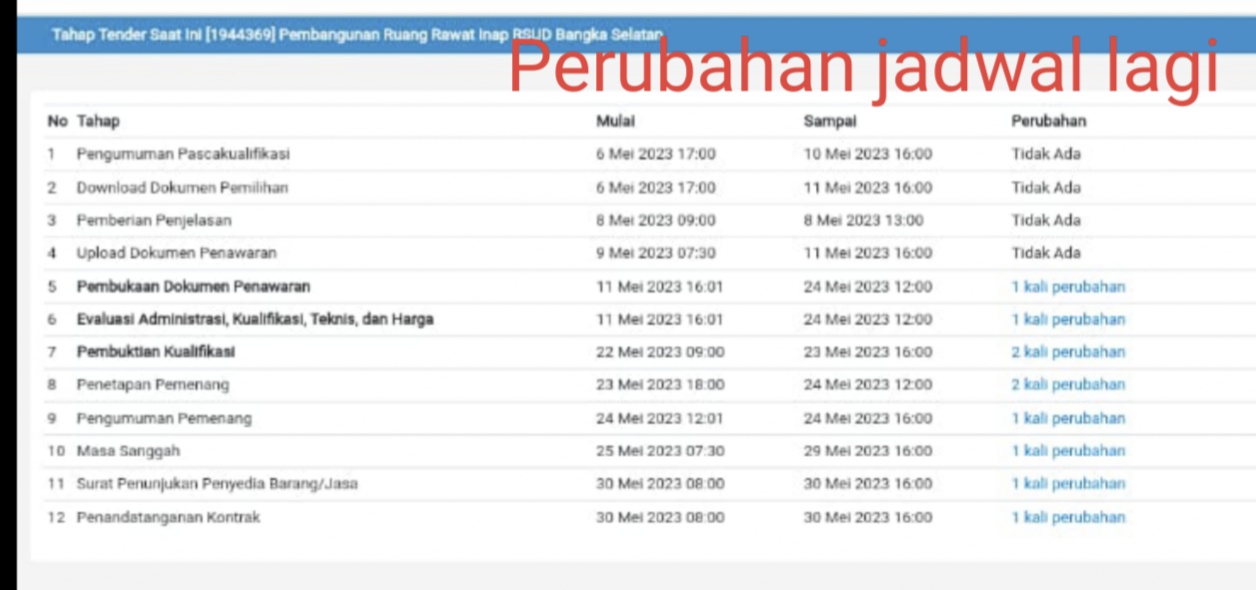Image resolution: width=1256 pixels, height=590 pixels.
Task: Select 'Pembukaan Dokumen Penawaran' stage name
Action: (x=194, y=287)
